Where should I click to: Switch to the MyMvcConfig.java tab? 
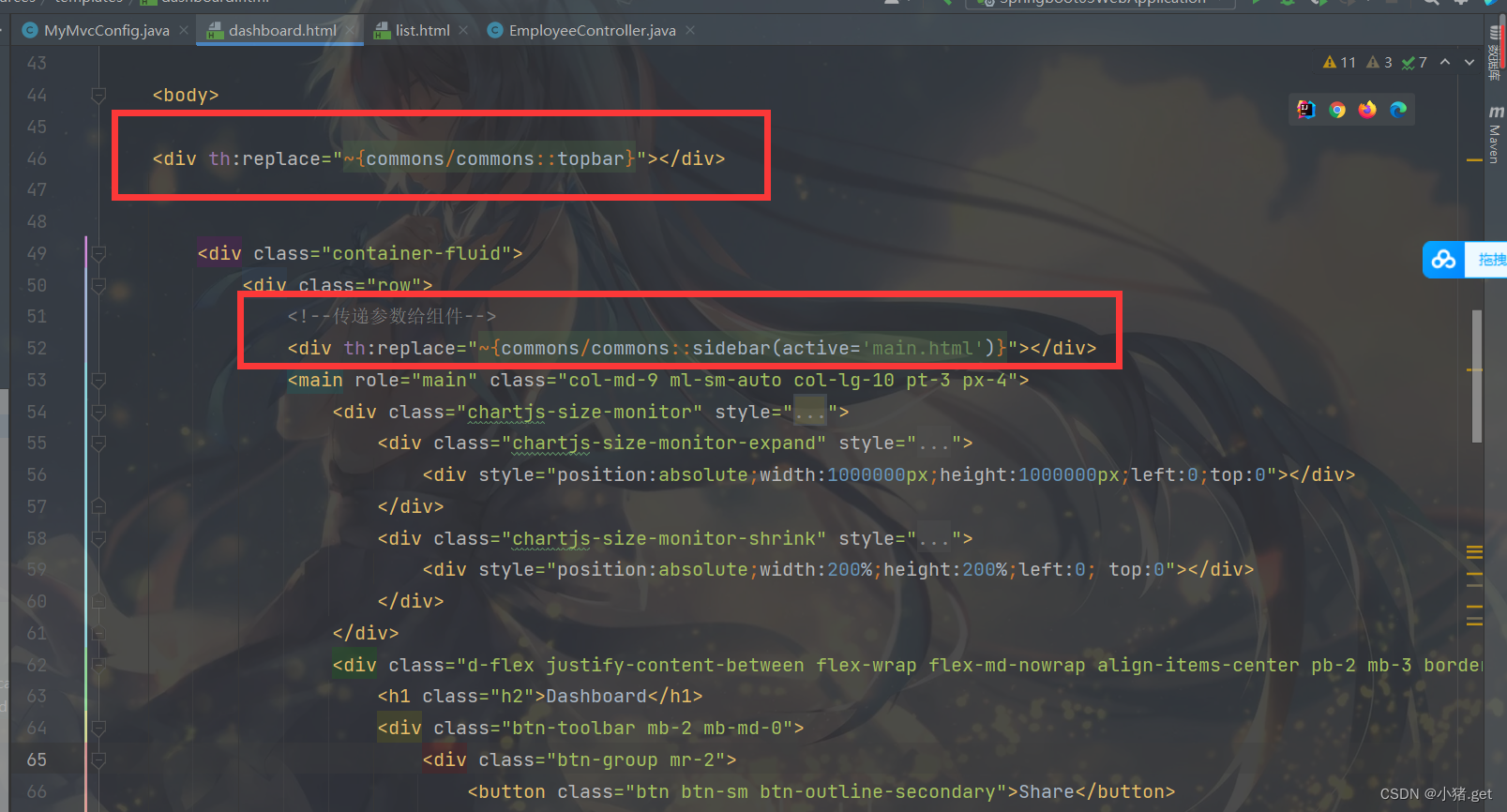pos(106,31)
